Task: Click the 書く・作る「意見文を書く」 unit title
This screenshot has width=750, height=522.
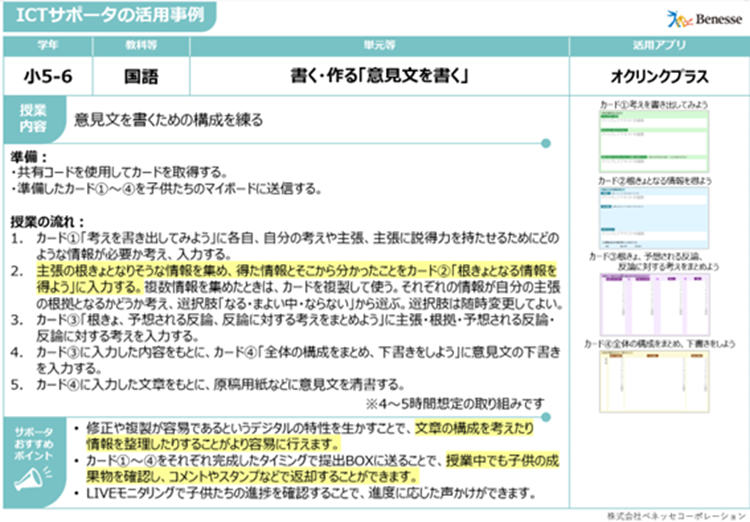Action: [x=364, y=75]
